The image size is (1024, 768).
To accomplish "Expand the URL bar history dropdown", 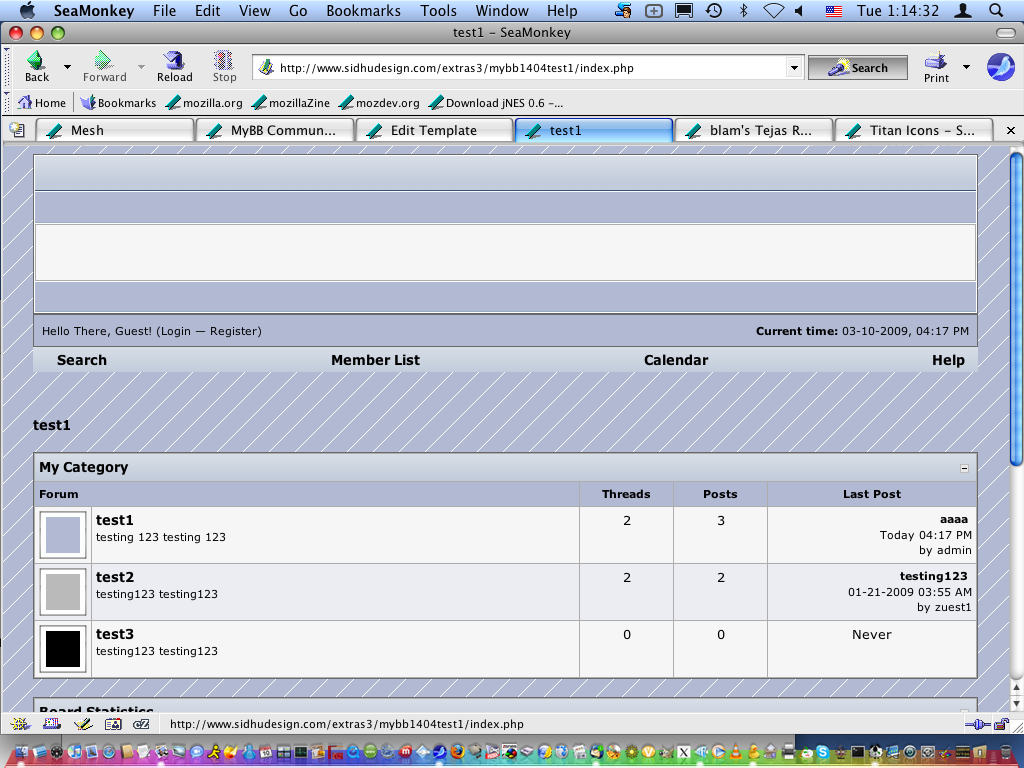I will tap(794, 68).
